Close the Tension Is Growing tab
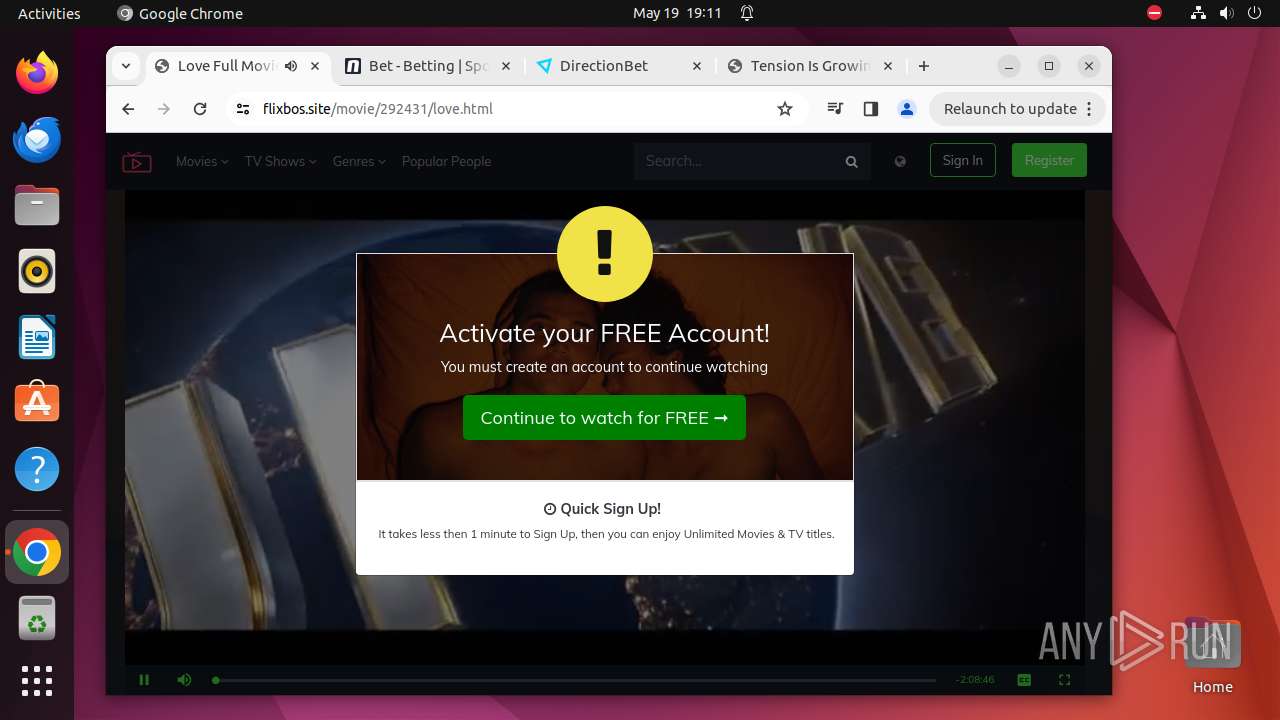This screenshot has height=720, width=1280. pyautogui.click(x=888, y=66)
